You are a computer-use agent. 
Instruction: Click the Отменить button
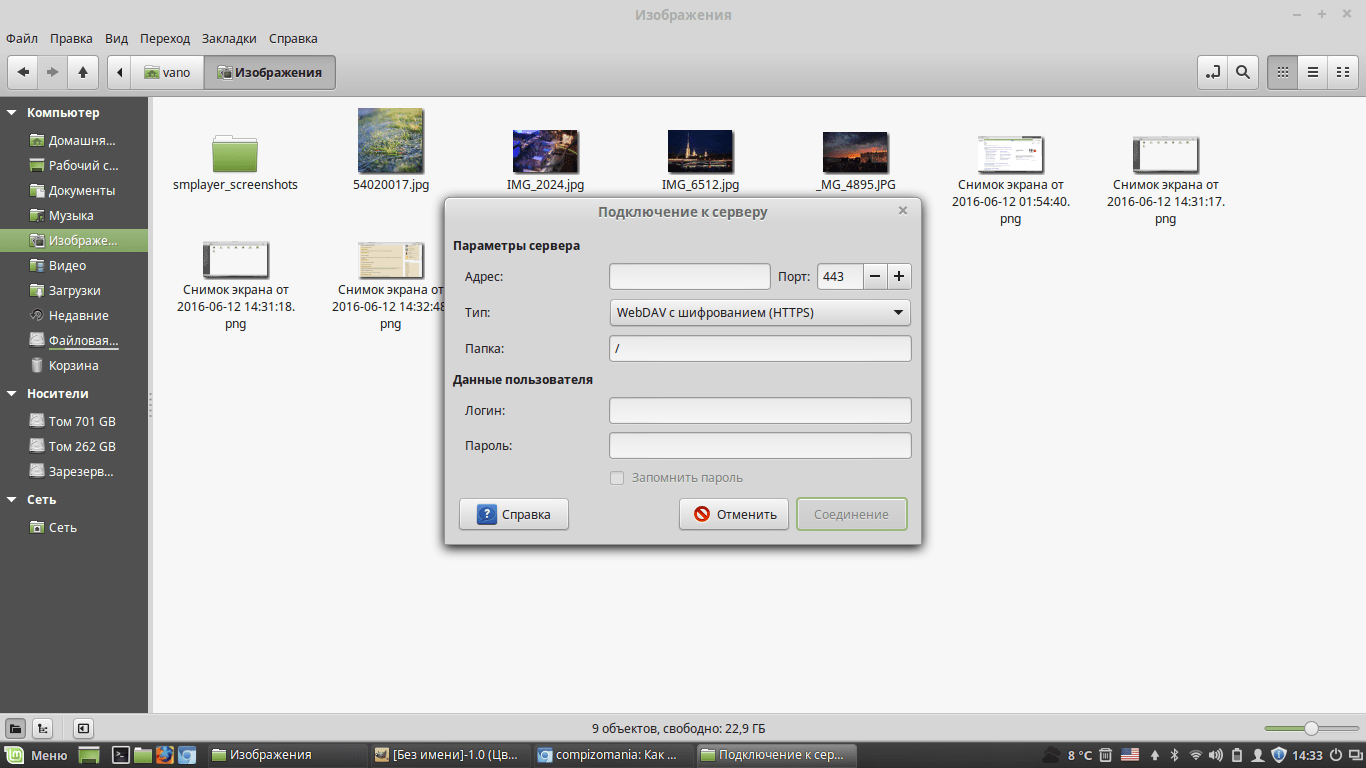[734, 515]
